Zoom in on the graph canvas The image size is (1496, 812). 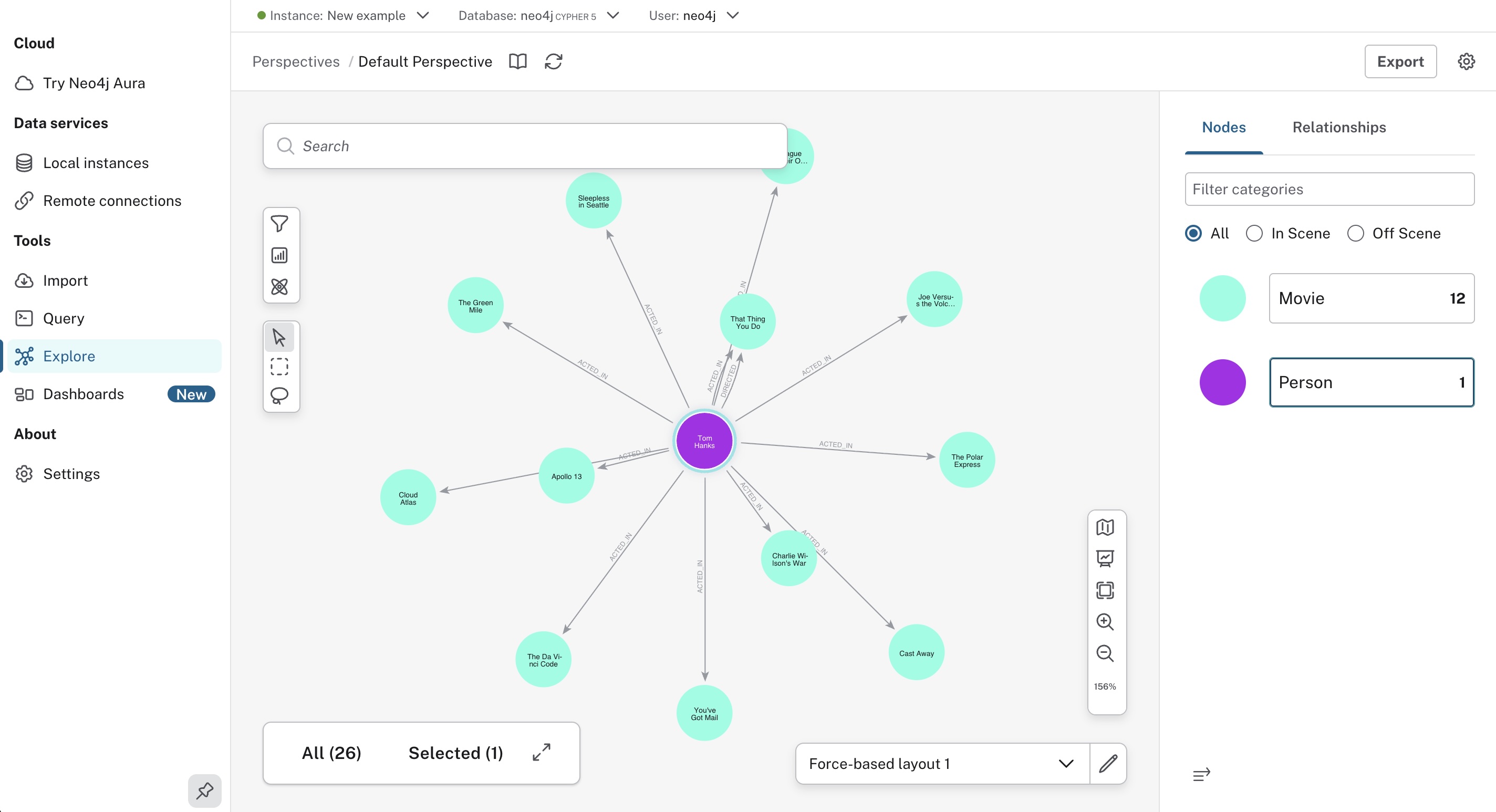[1105, 622]
